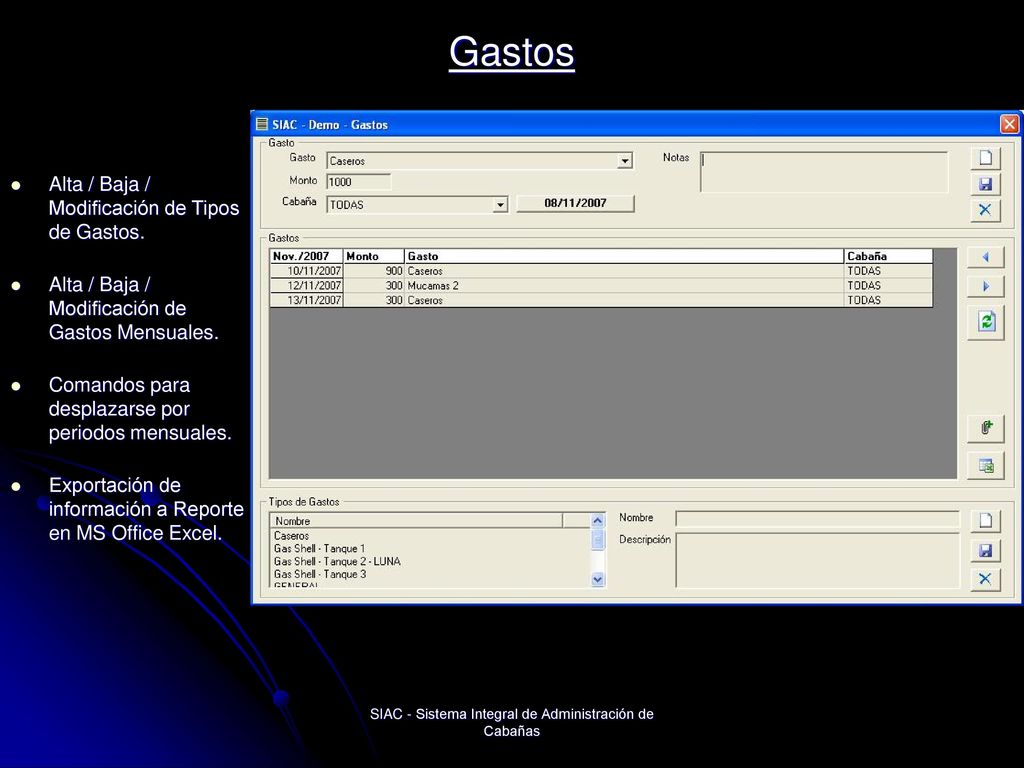Select Gas Shell - Tanque 2 - LUNA

point(337,562)
